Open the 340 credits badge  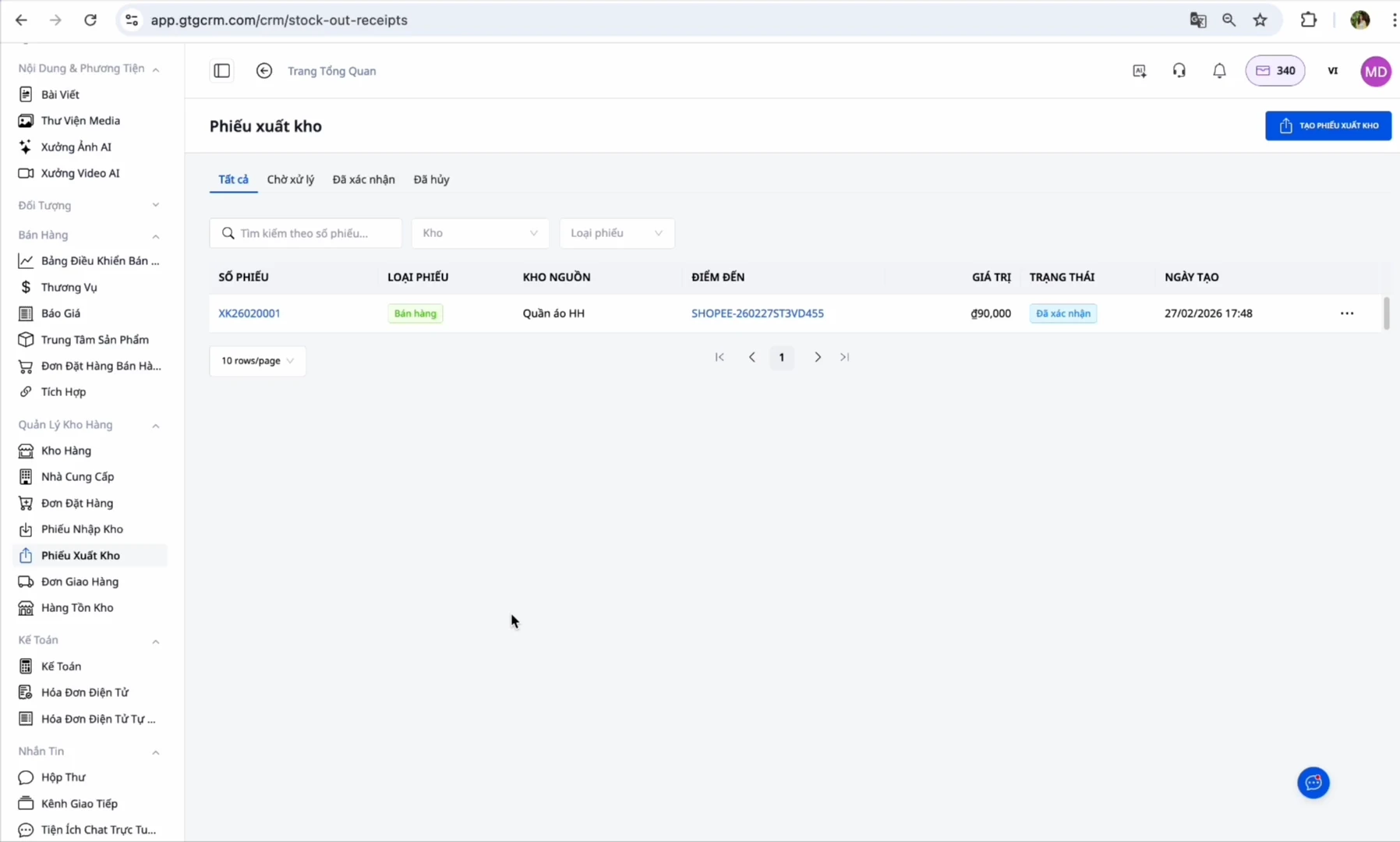tap(1274, 71)
